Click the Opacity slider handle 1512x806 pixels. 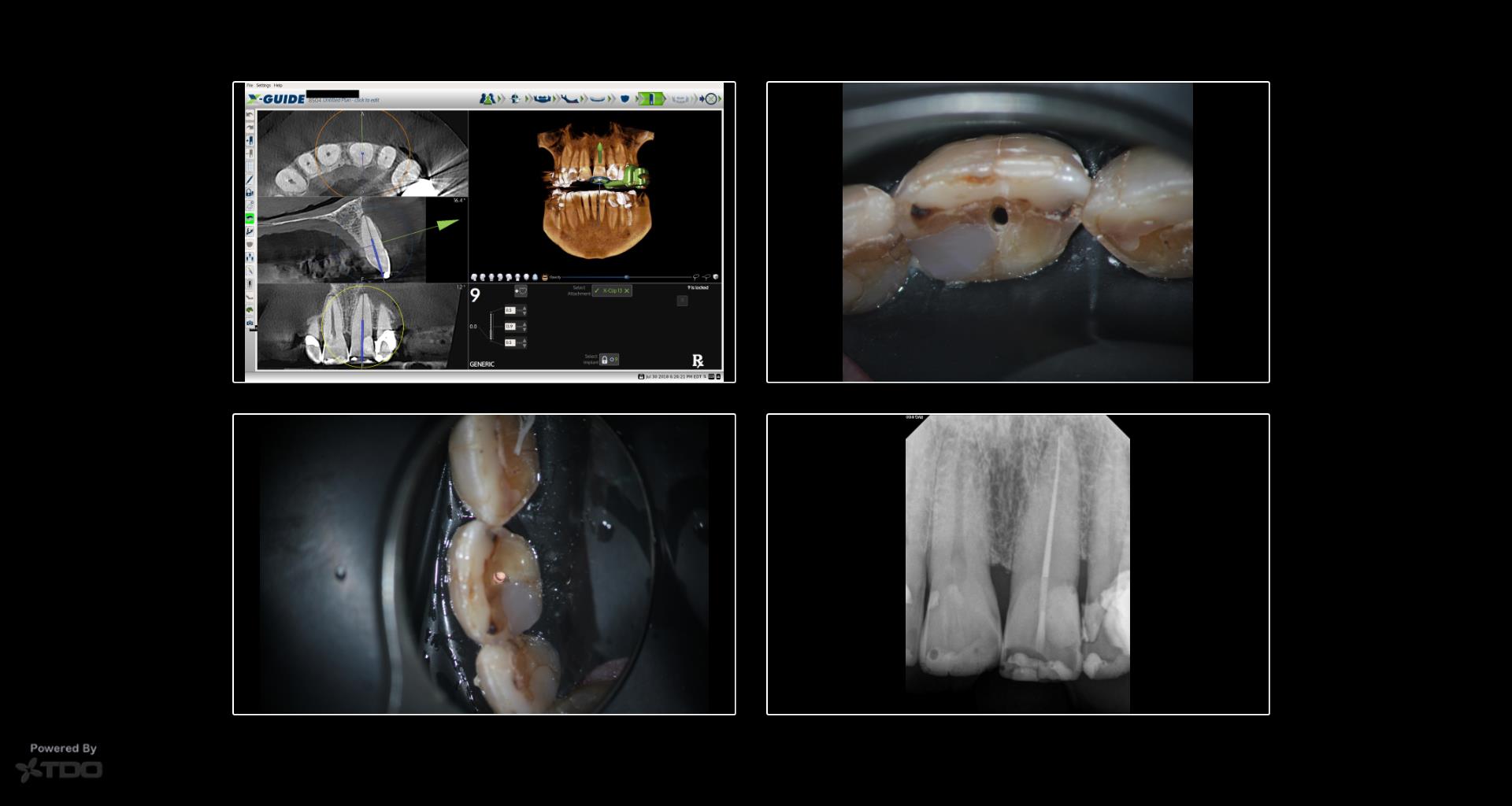click(x=627, y=277)
